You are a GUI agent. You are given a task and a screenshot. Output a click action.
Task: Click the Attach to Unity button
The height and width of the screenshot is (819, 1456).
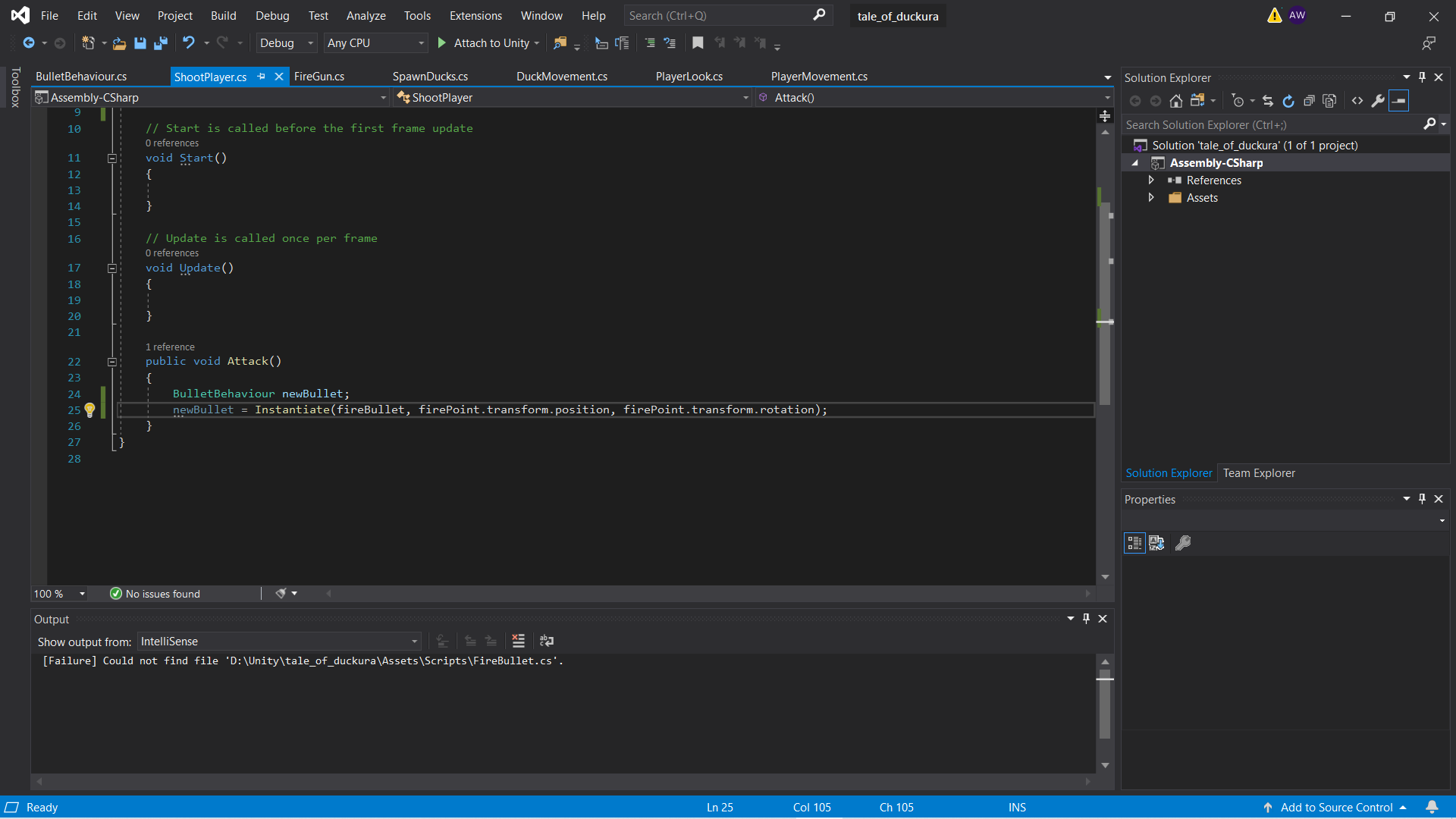488,43
